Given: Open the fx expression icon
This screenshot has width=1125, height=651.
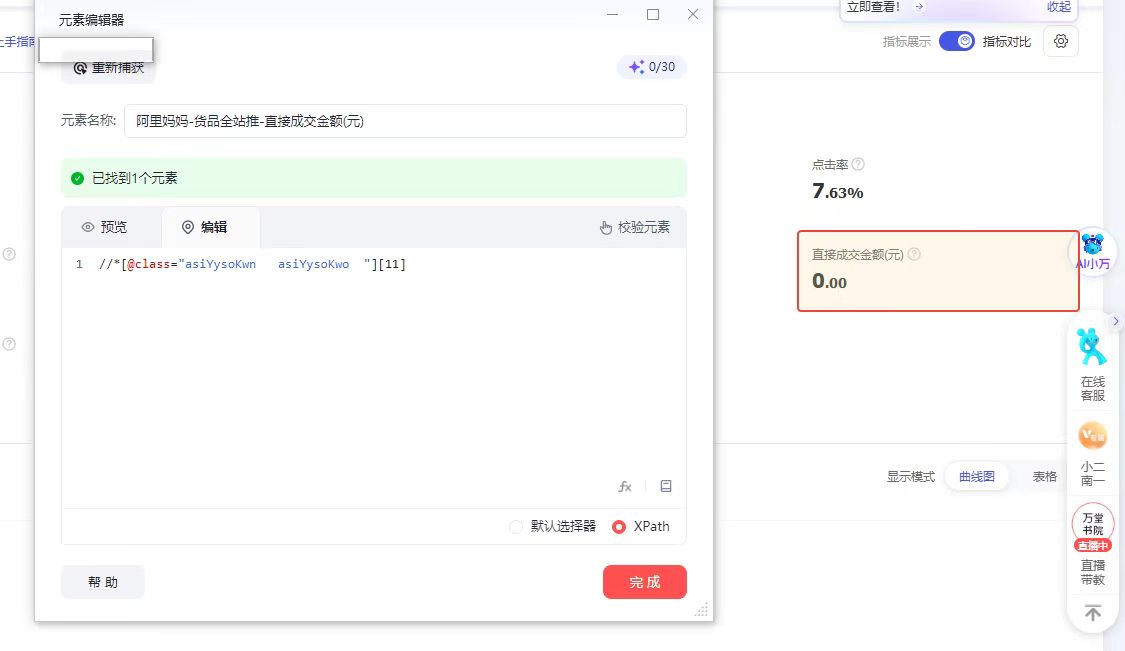Looking at the screenshot, I should coord(625,487).
